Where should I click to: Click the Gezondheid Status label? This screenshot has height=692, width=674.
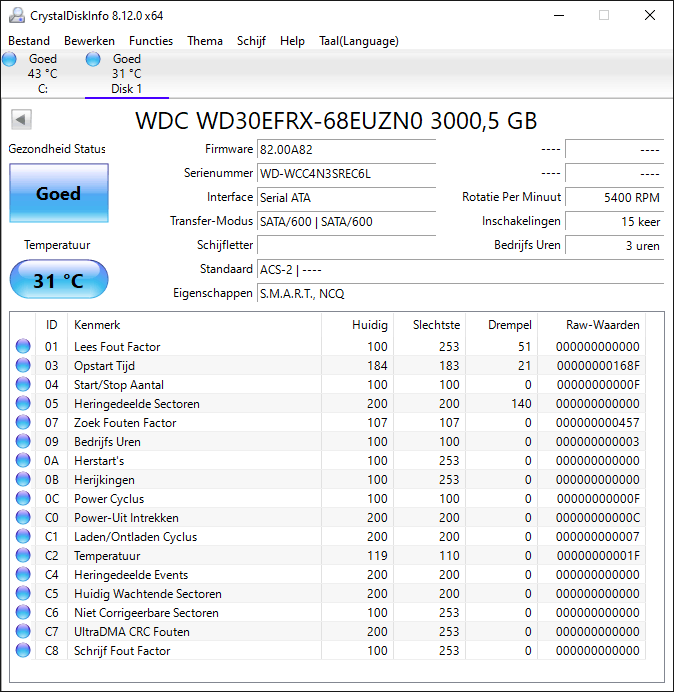pos(57,149)
